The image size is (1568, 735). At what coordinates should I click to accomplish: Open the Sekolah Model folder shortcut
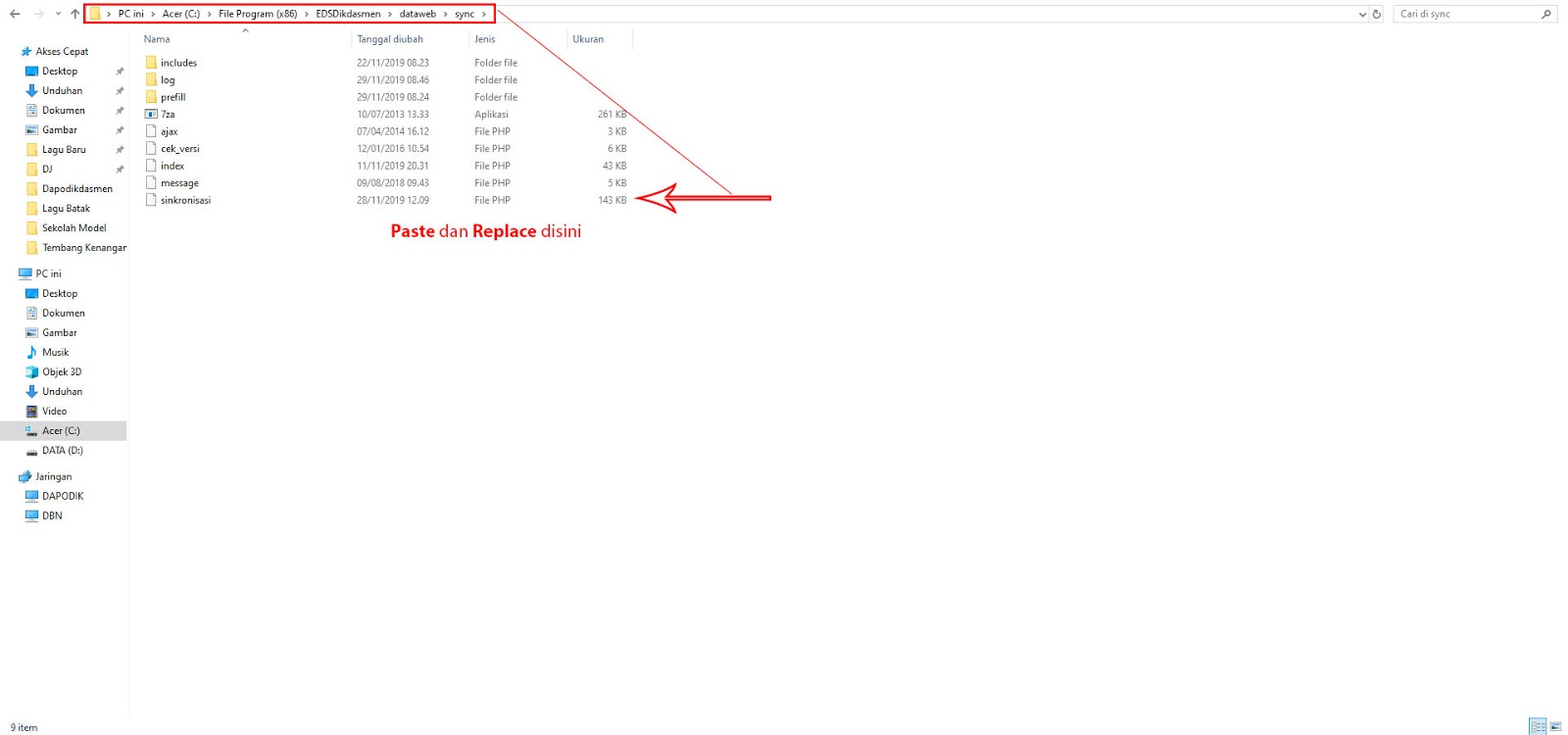click(74, 227)
